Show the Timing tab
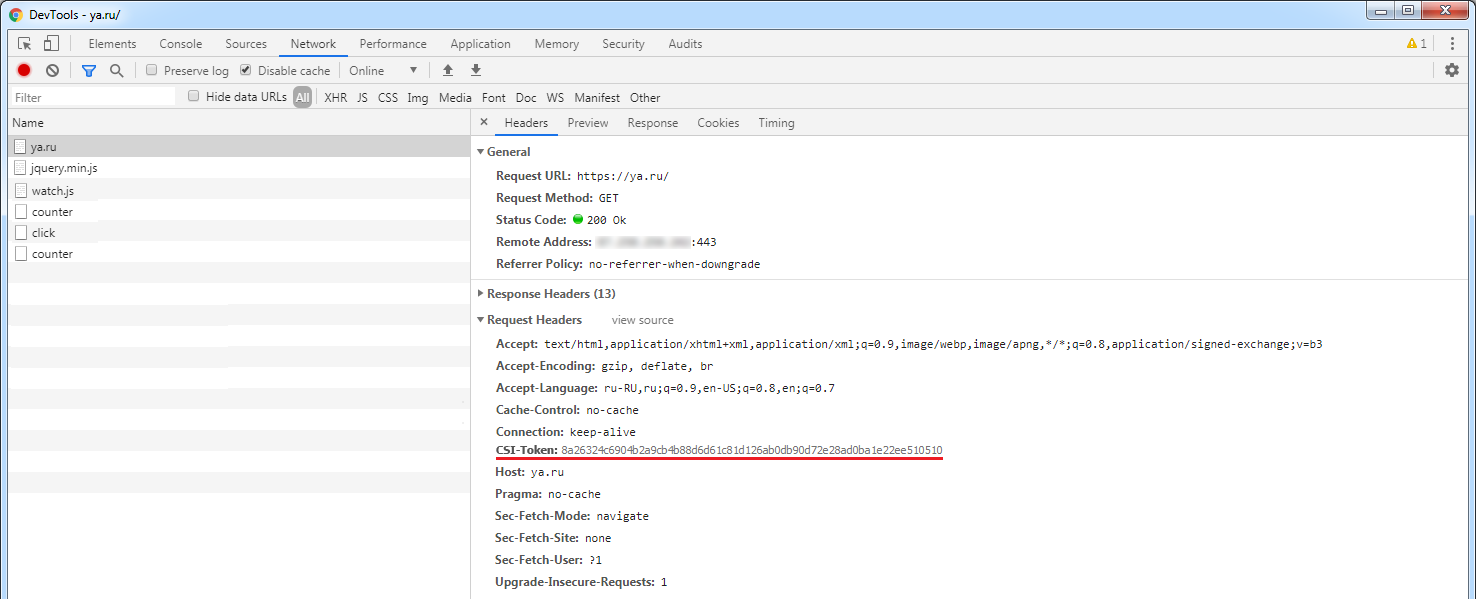 (x=776, y=123)
